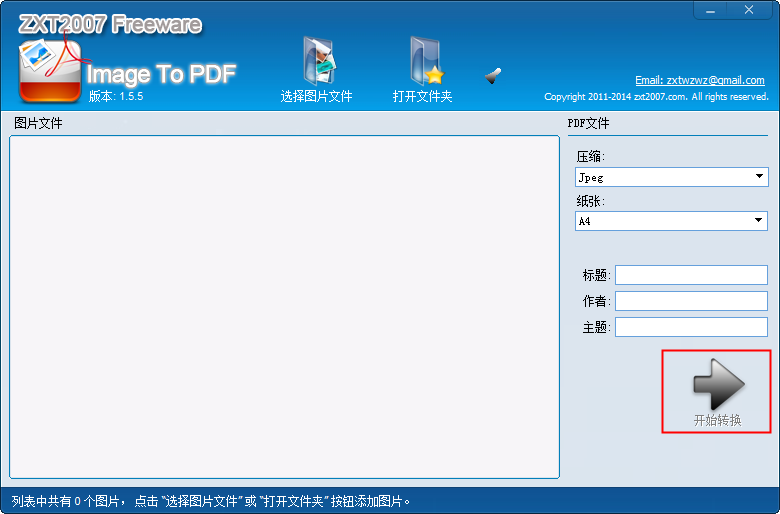Click the ZXT2007 Freeware title text
Viewport: 780px width, 514px height.
110,24
